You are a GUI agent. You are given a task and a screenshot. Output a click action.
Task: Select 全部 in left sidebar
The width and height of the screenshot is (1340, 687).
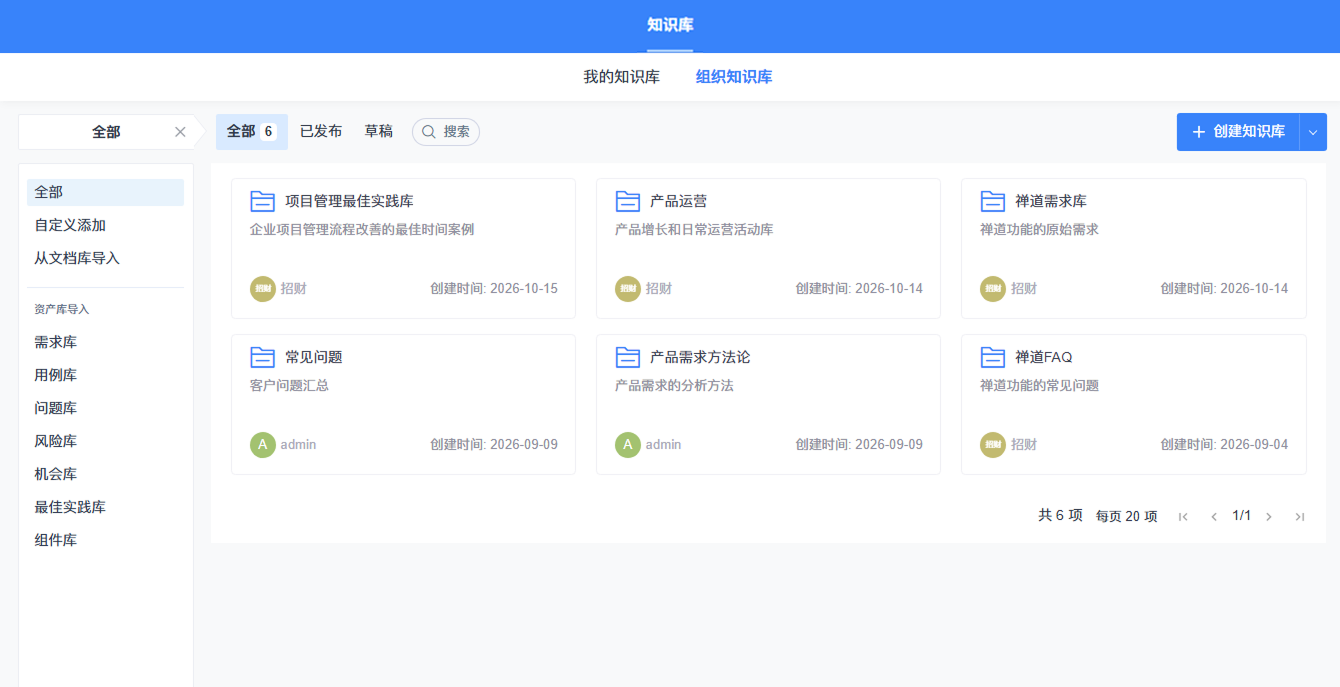[105, 192]
